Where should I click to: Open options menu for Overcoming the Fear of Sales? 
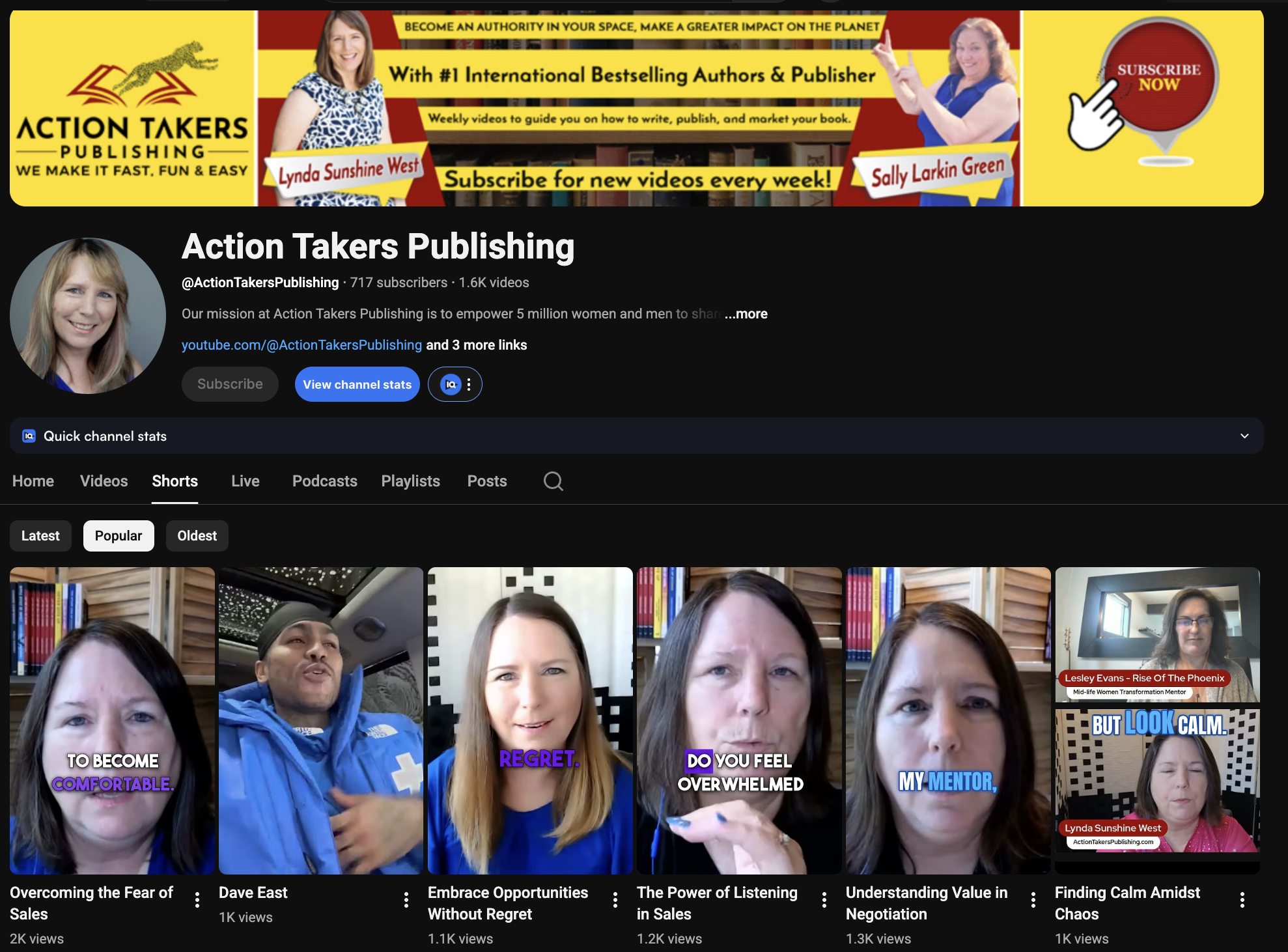[x=197, y=900]
